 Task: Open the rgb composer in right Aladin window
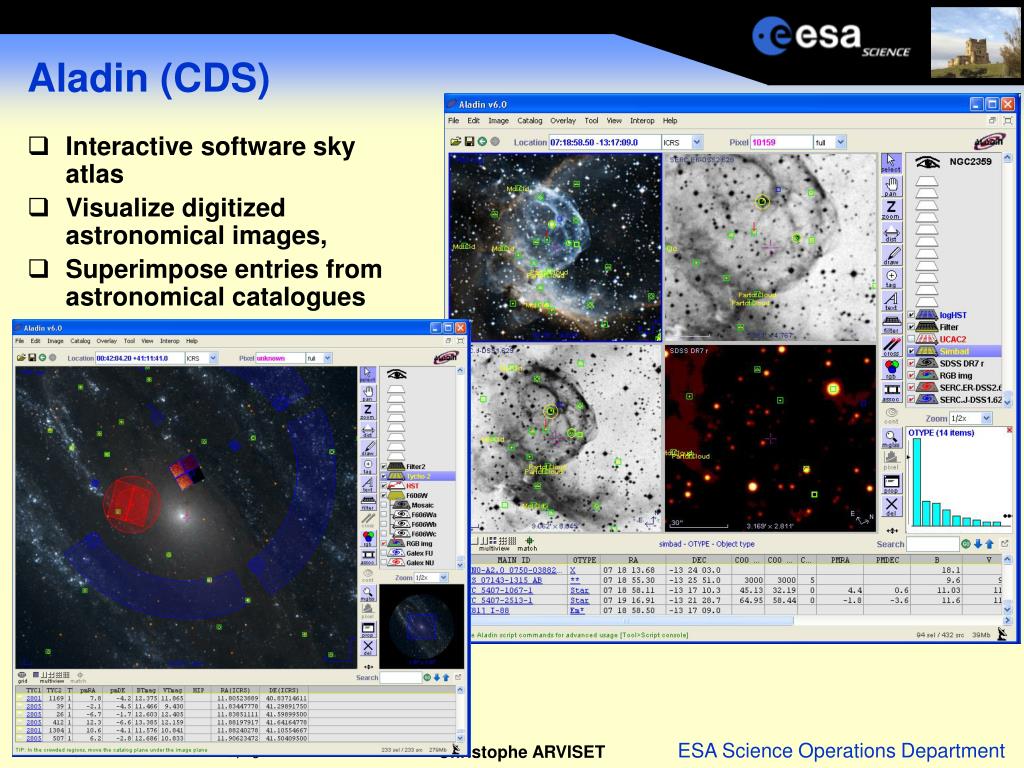click(x=891, y=370)
